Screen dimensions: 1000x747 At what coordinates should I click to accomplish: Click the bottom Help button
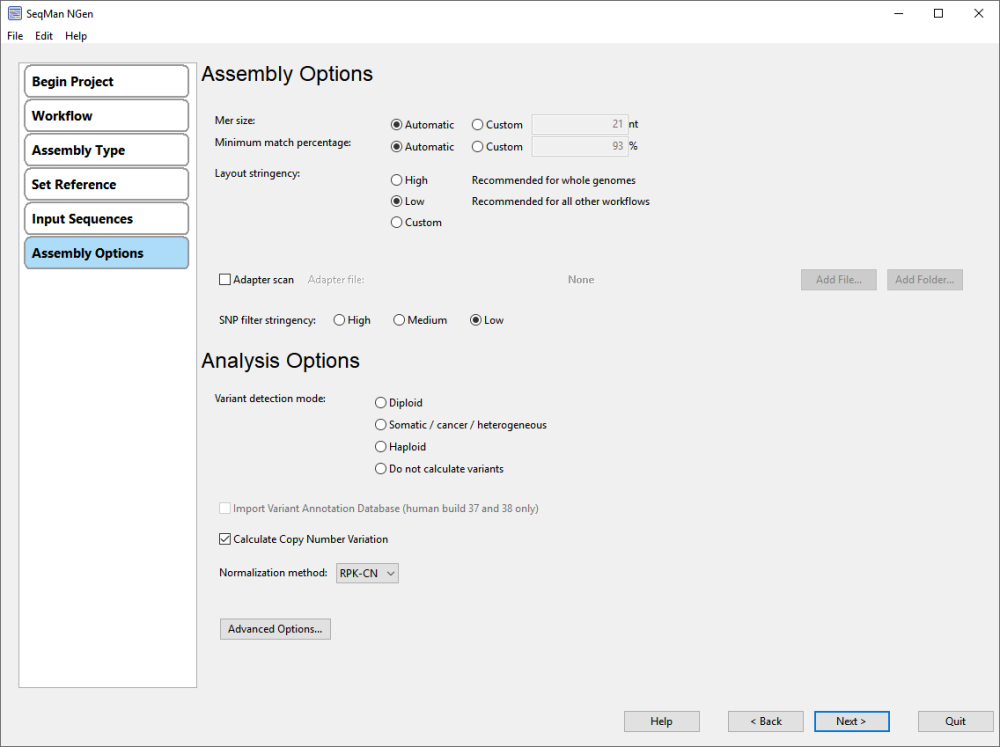point(661,721)
